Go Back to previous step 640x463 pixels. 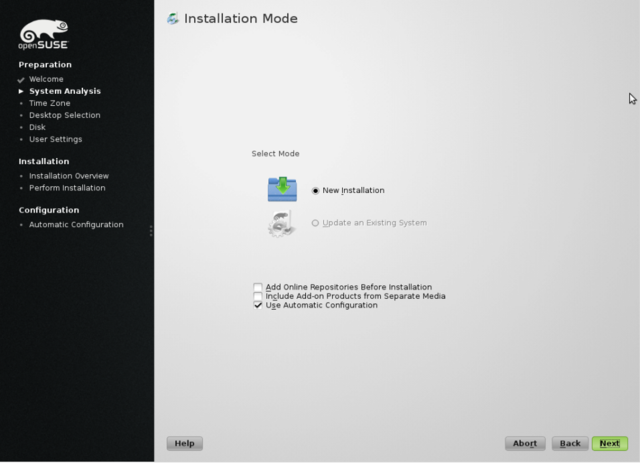pyautogui.click(x=570, y=443)
